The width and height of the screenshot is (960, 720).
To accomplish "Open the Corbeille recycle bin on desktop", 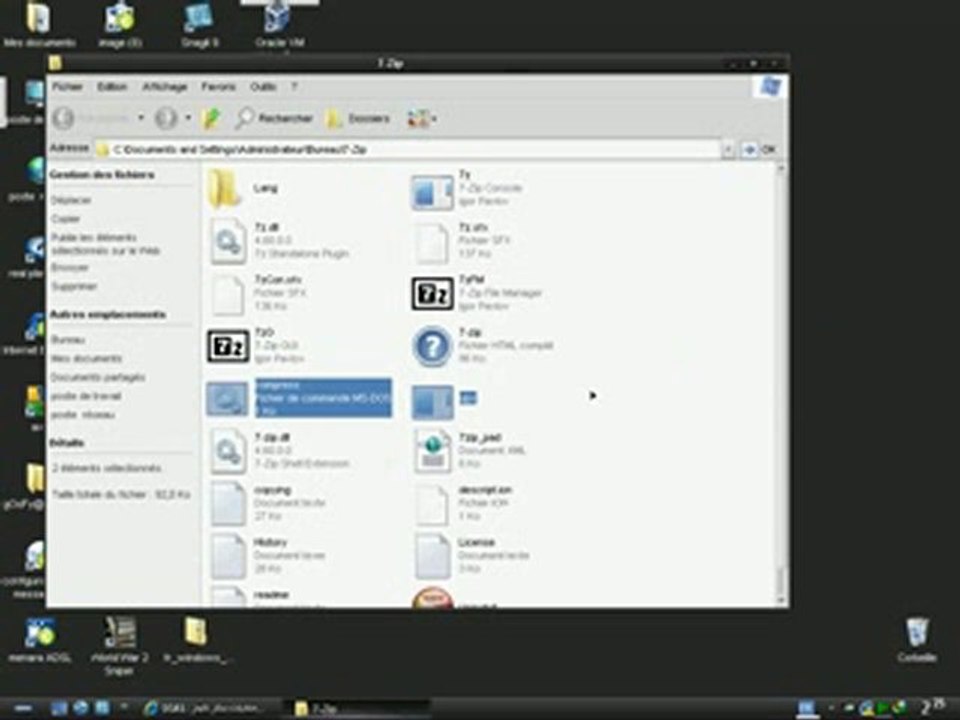I will click(917, 640).
